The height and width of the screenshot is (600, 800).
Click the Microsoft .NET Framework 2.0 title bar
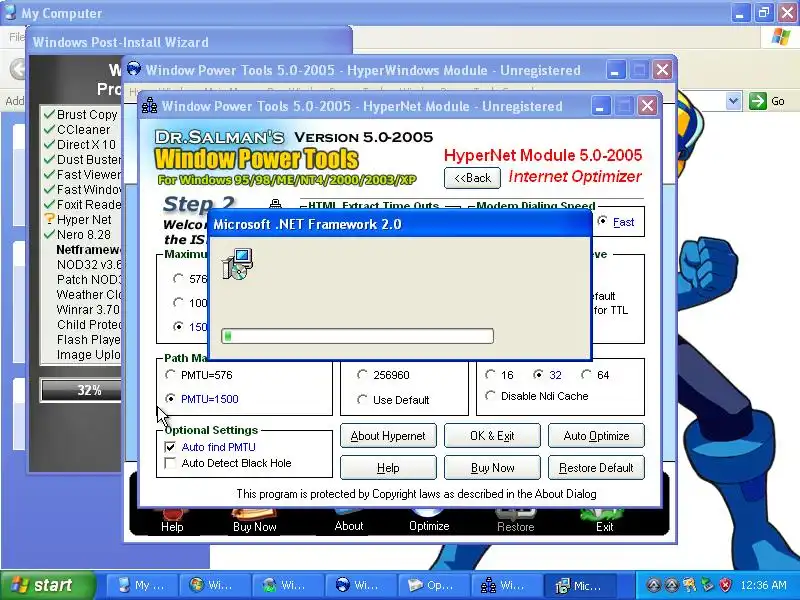[x=400, y=224]
